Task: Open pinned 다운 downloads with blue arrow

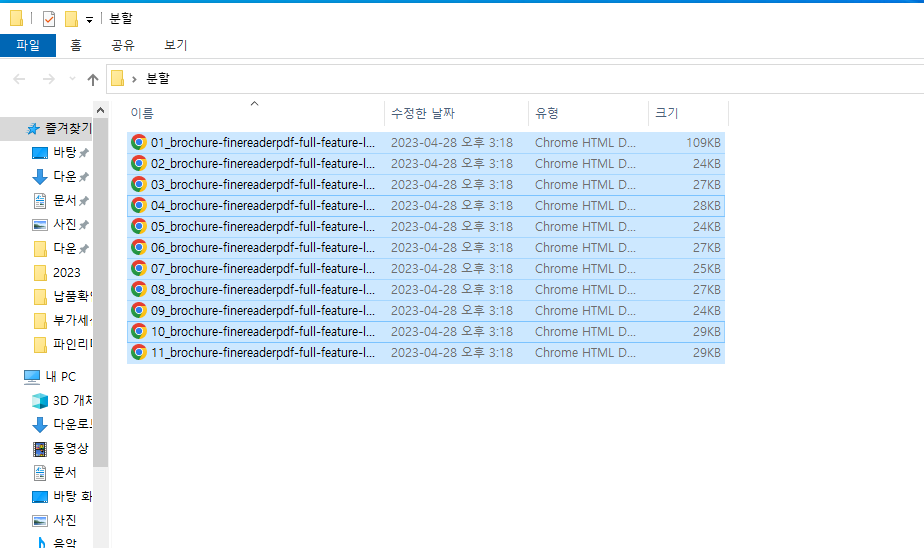Action: coord(59,177)
